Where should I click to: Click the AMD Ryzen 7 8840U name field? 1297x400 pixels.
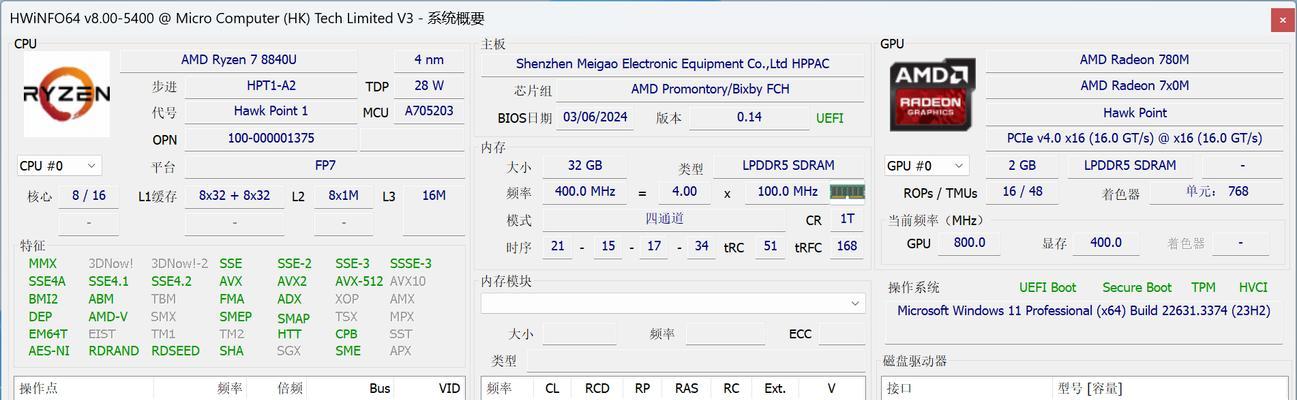coord(238,60)
